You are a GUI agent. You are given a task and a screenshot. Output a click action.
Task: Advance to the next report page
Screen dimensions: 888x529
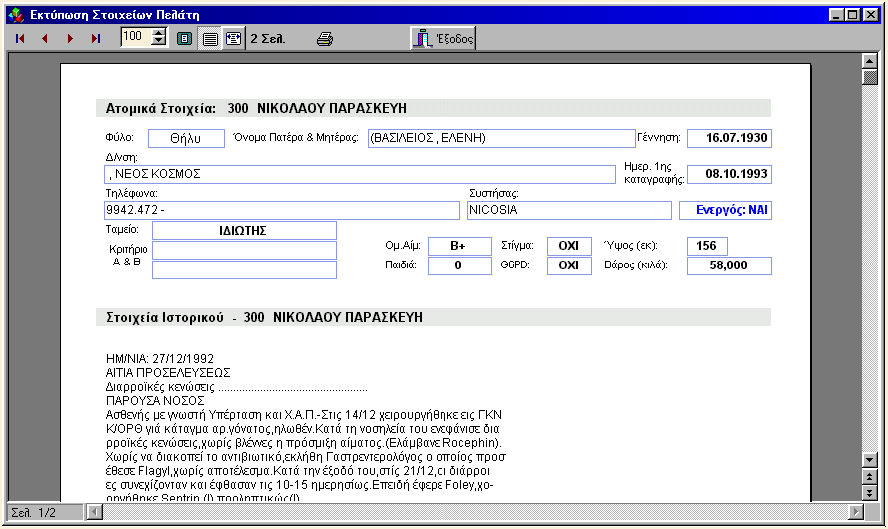[70, 39]
